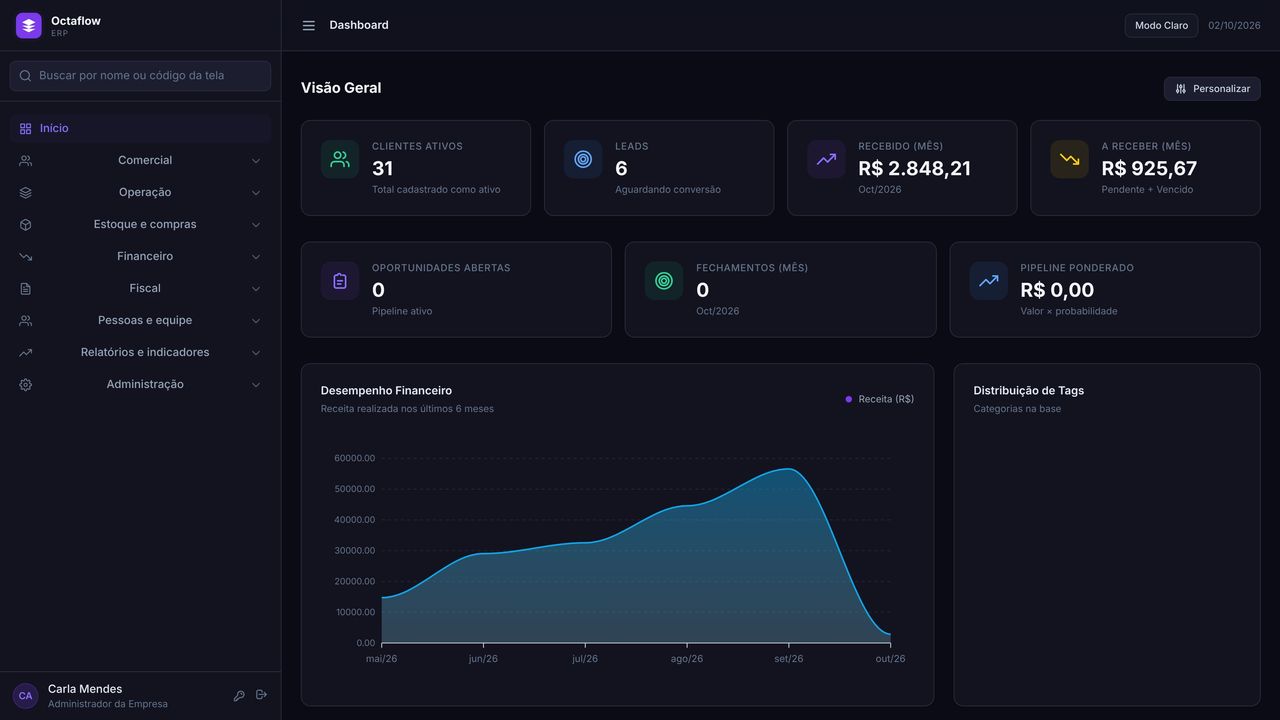Viewport: 1280px width, 720px height.
Task: Click the Clientes Ativos users icon
Action: point(340,160)
